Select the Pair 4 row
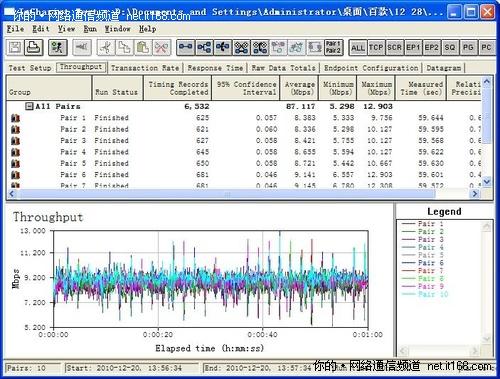The height and width of the screenshot is (379, 500). coord(243,152)
